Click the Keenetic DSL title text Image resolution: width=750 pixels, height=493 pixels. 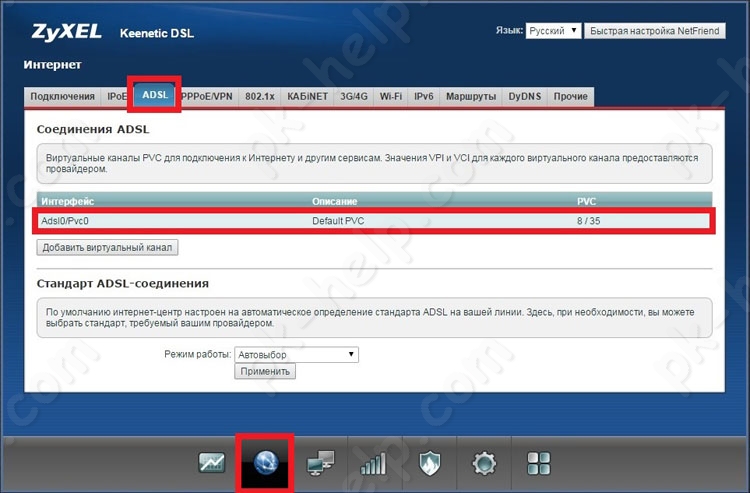(157, 33)
